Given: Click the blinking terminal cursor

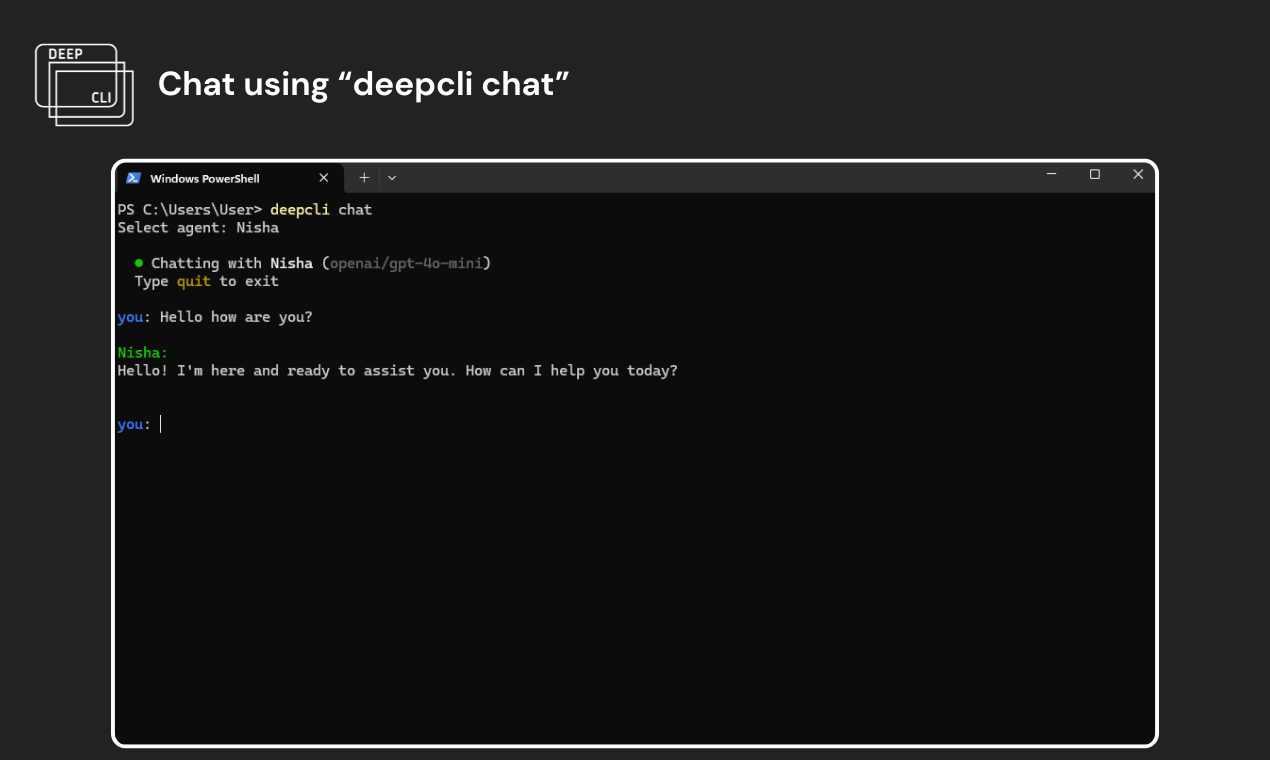Looking at the screenshot, I should click(160, 424).
